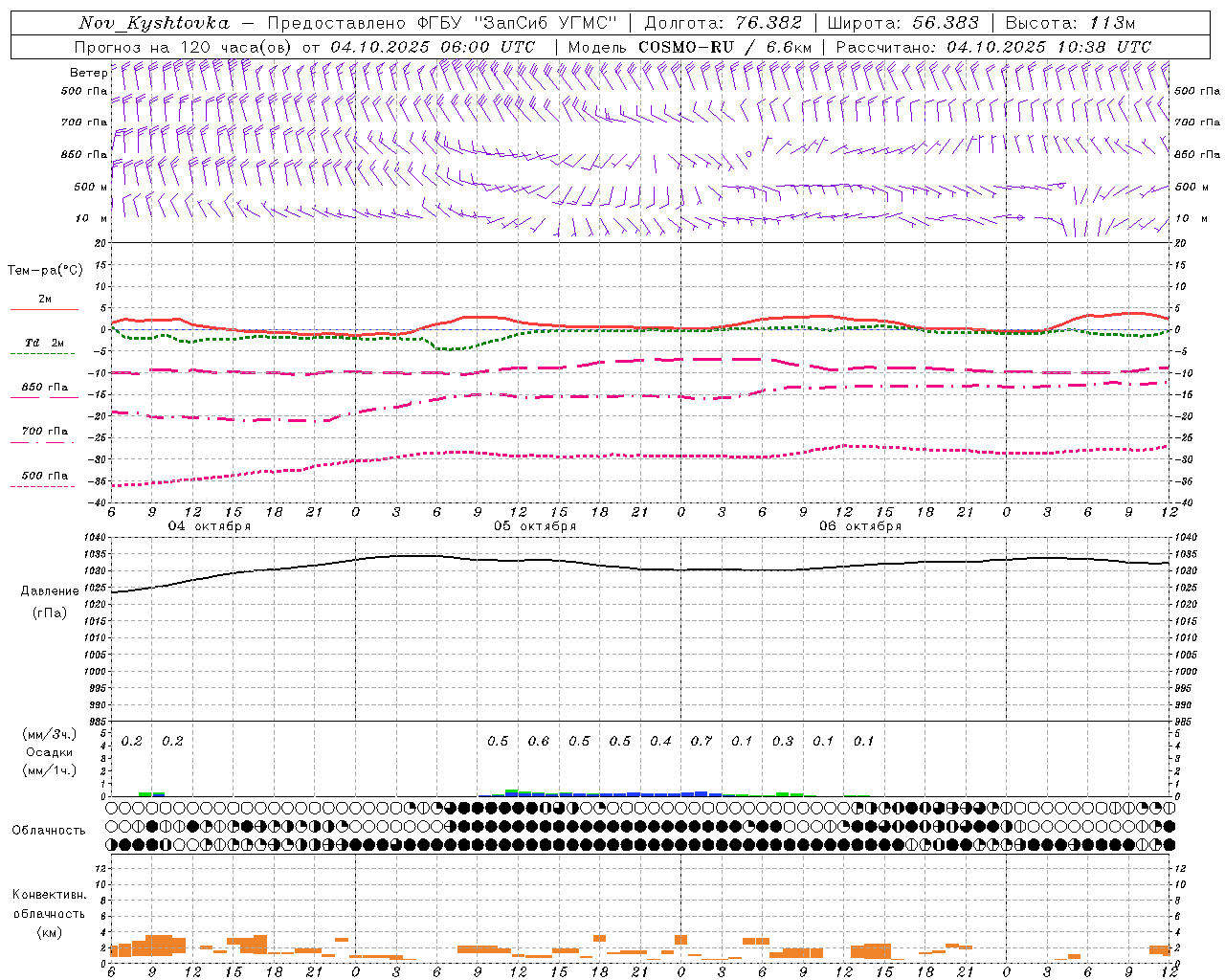The image size is (1225, 980).
Task: Click the Прогноз на 120 часа(ов) forecast label
Action: pyautogui.click(x=185, y=47)
